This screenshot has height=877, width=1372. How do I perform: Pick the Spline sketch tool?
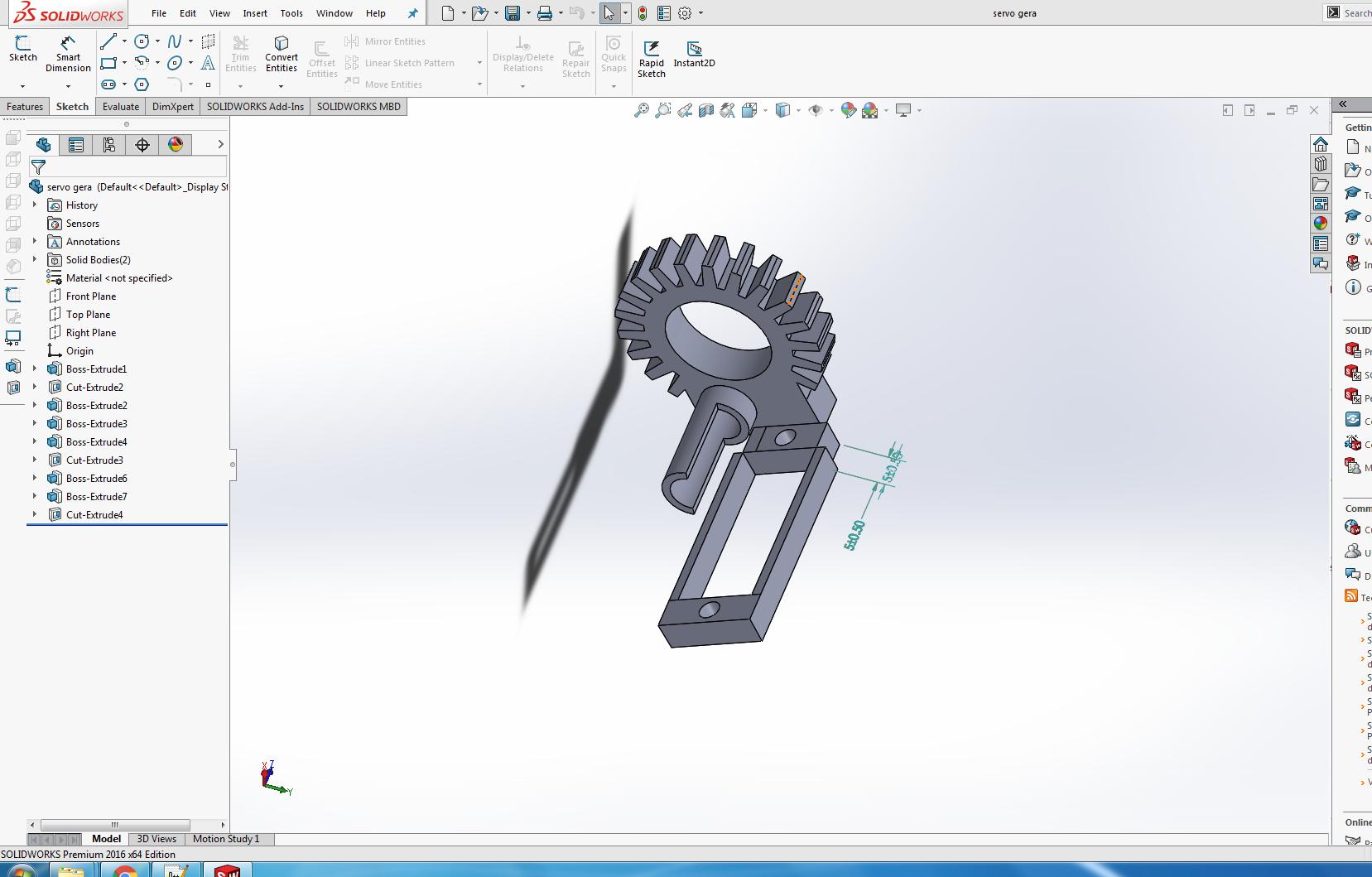coord(175,41)
